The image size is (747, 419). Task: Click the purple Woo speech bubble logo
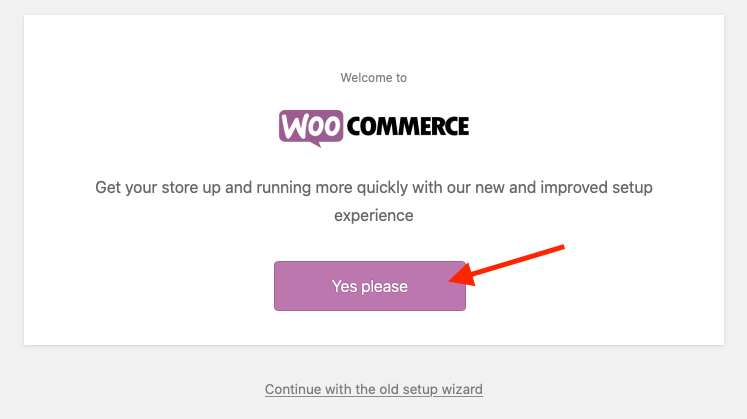[x=311, y=127]
